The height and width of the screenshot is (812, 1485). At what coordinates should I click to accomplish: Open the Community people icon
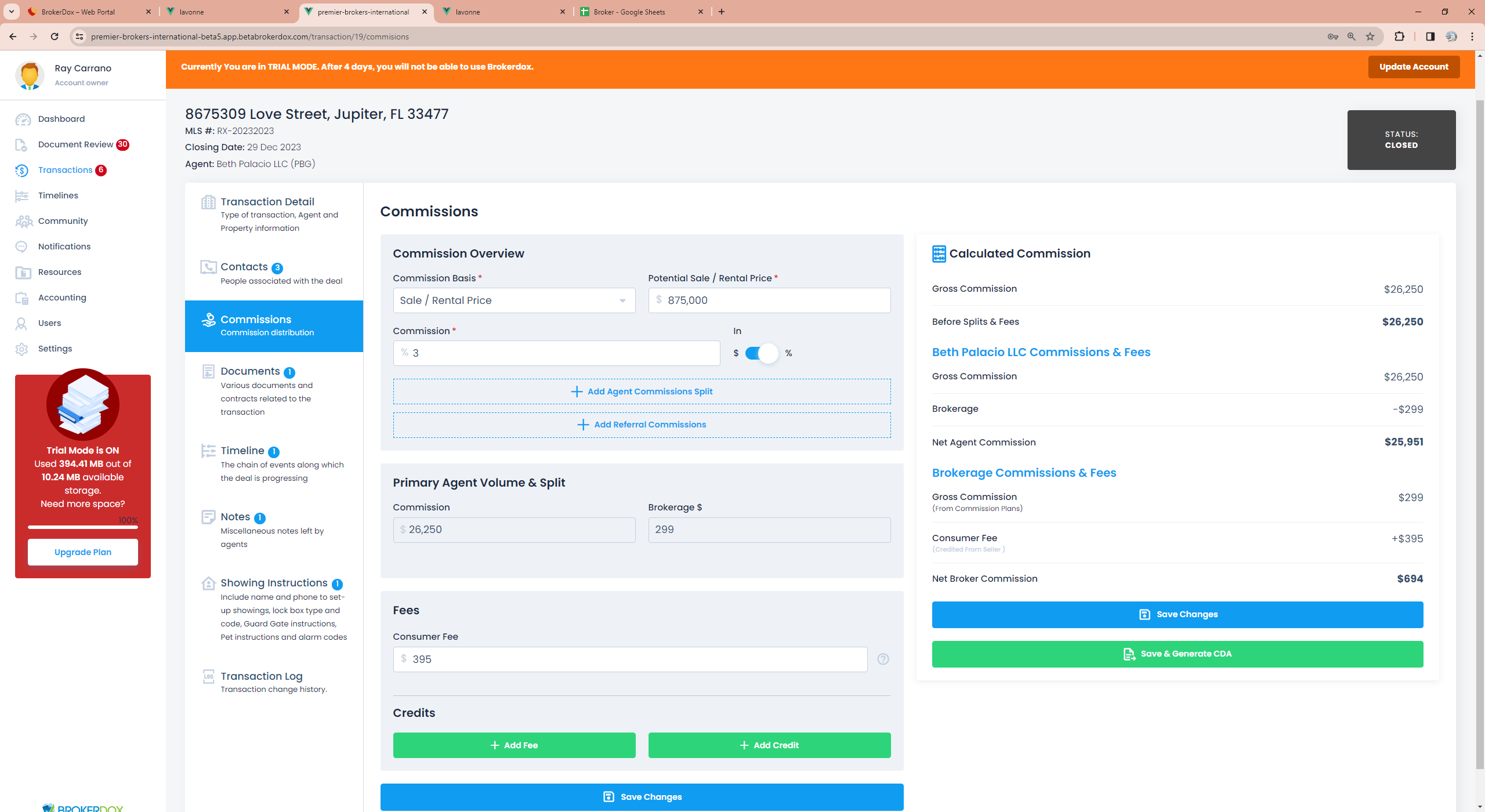24,221
